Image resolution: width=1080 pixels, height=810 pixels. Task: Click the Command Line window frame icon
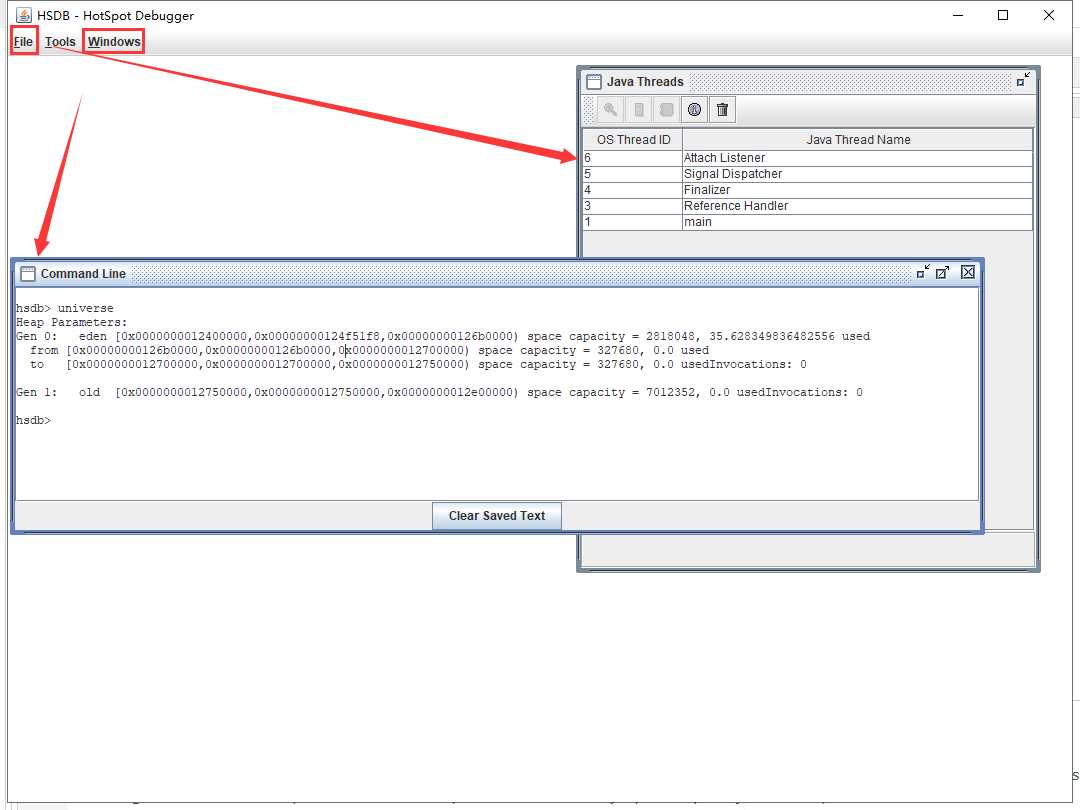[28, 273]
